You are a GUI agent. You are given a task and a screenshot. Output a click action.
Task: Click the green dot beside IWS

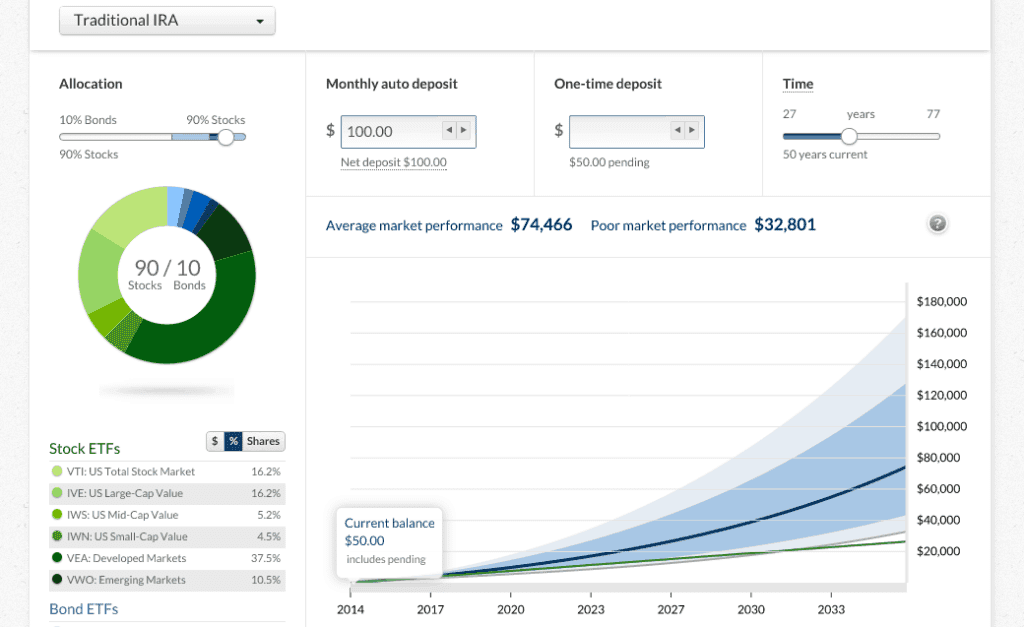point(58,514)
